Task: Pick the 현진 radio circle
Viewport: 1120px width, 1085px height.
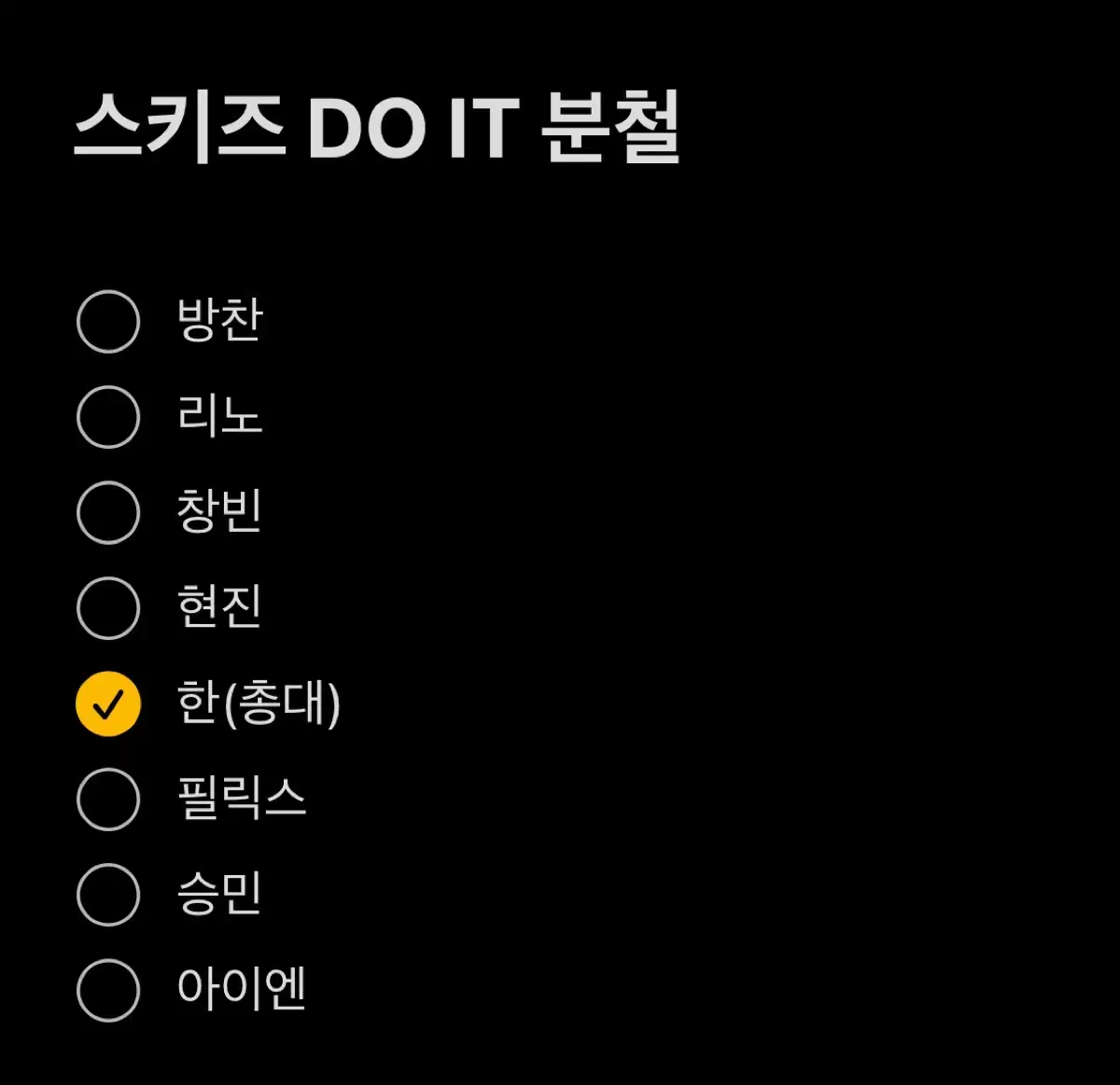Action: (x=108, y=607)
